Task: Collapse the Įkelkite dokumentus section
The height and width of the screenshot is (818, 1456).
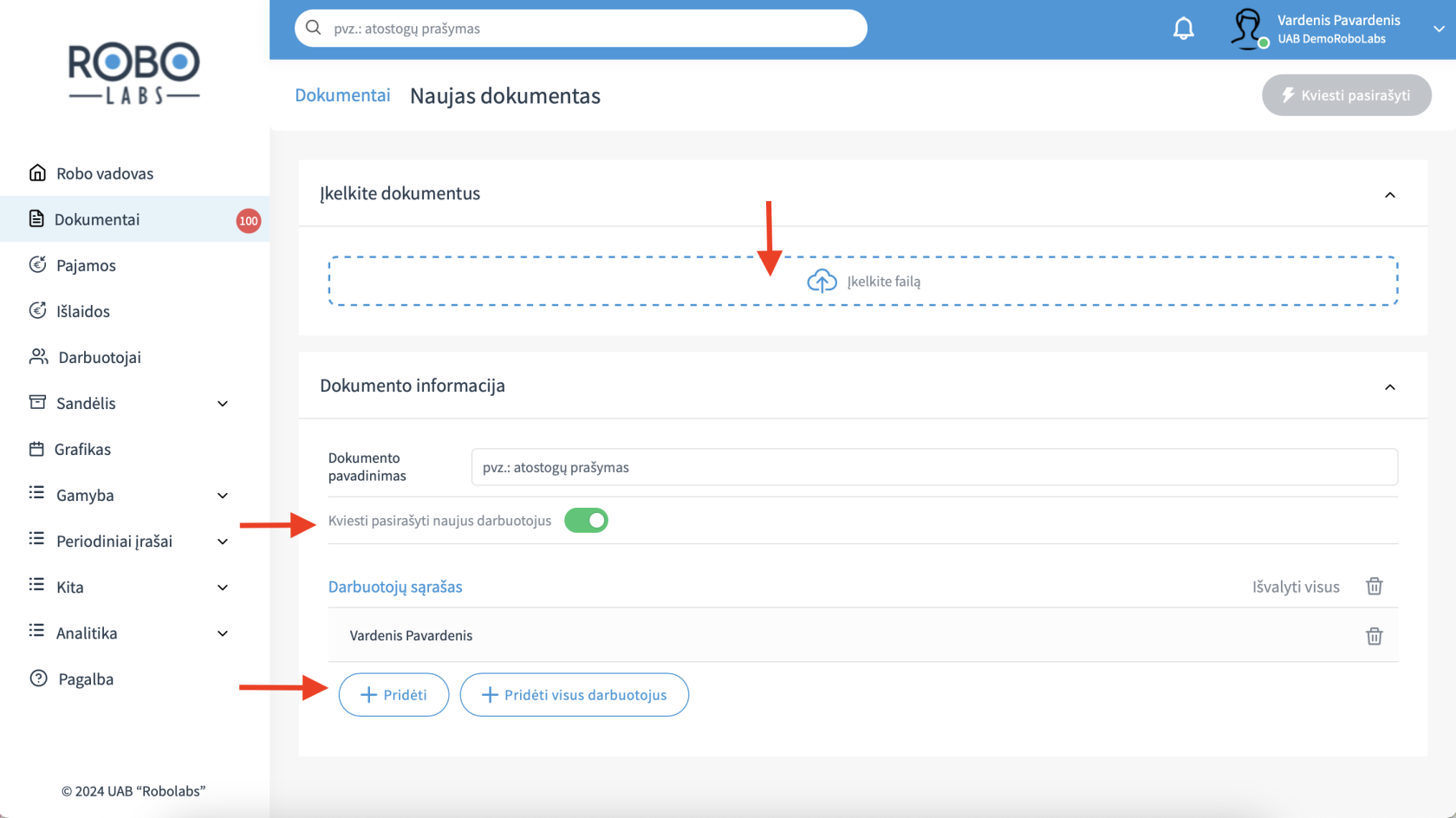Action: point(1390,195)
